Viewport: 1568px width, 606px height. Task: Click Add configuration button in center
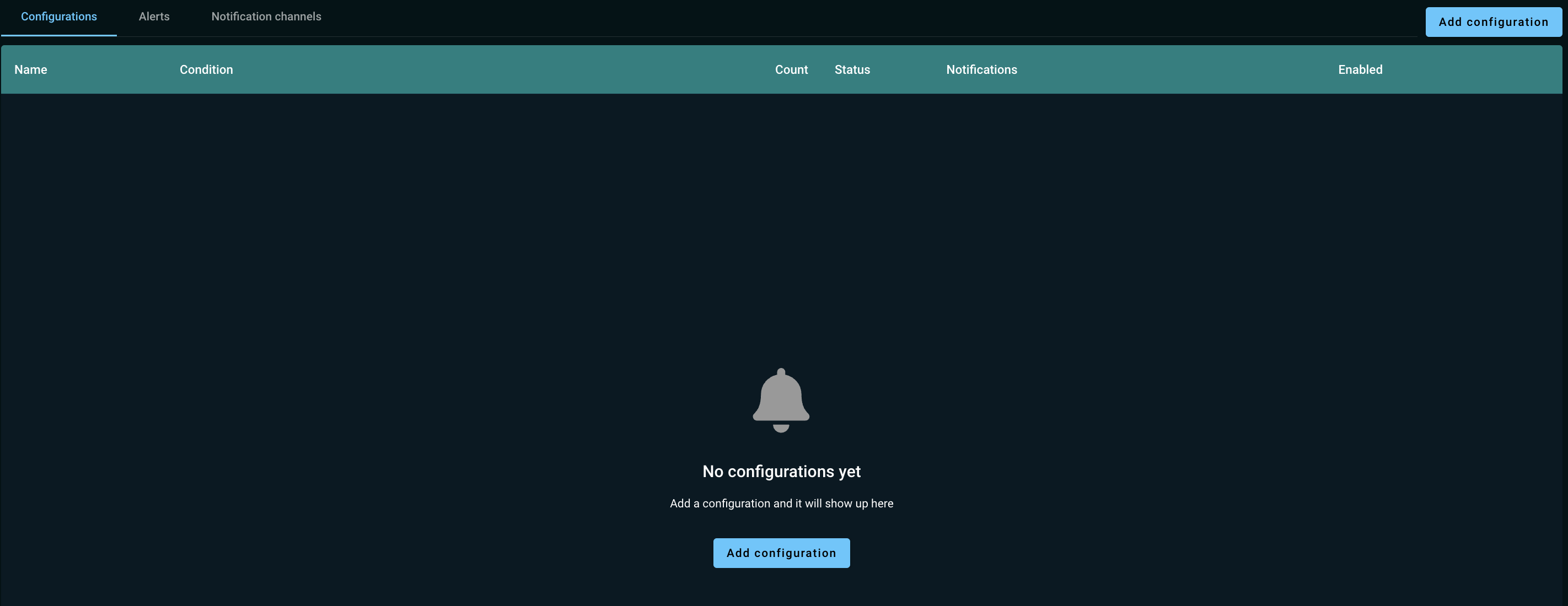pos(781,552)
